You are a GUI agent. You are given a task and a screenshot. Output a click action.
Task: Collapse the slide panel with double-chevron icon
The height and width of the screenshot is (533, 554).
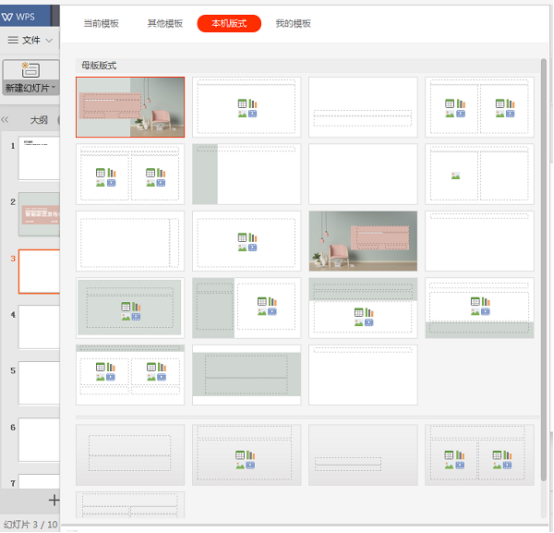coord(5,119)
